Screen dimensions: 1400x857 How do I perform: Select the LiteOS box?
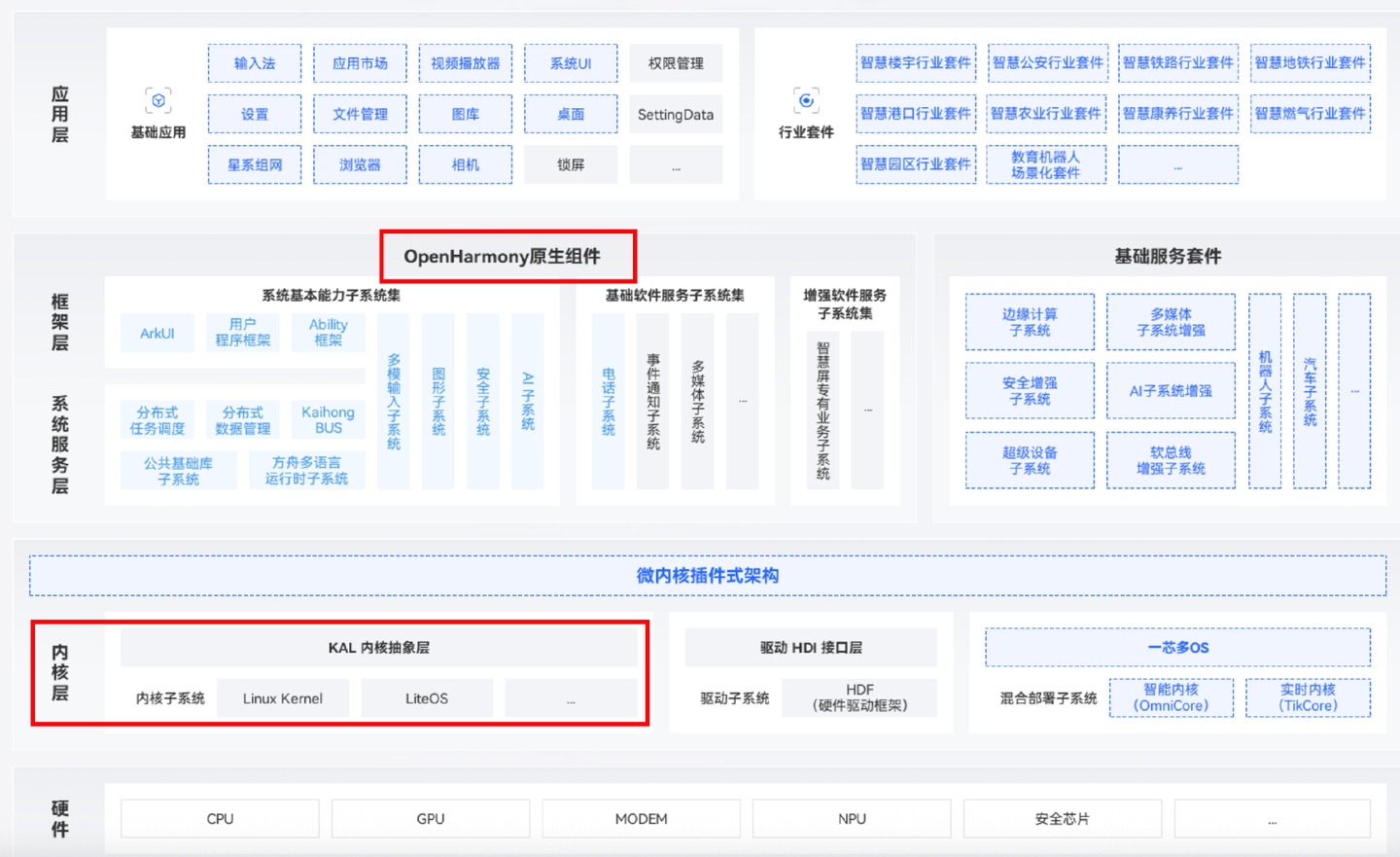click(427, 698)
